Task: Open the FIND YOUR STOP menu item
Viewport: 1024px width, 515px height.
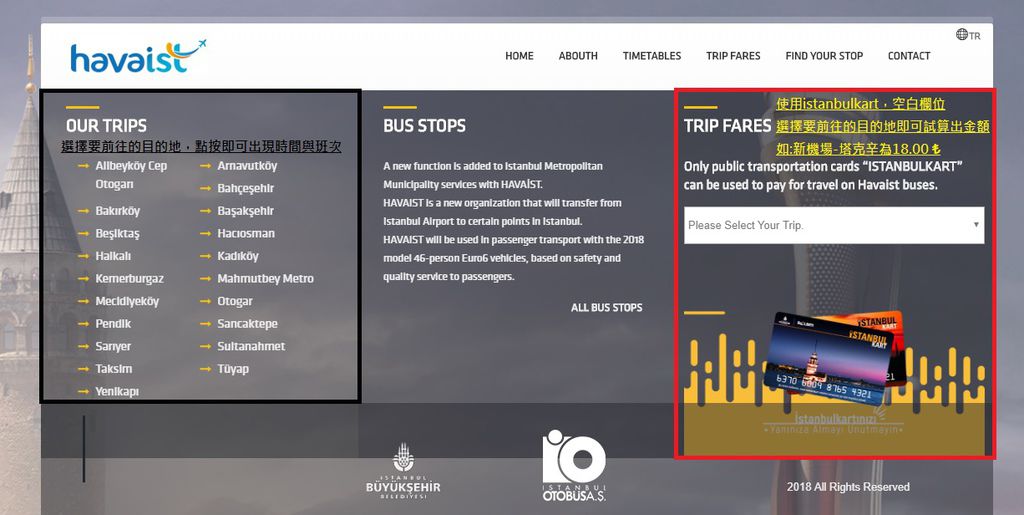Action: point(824,56)
